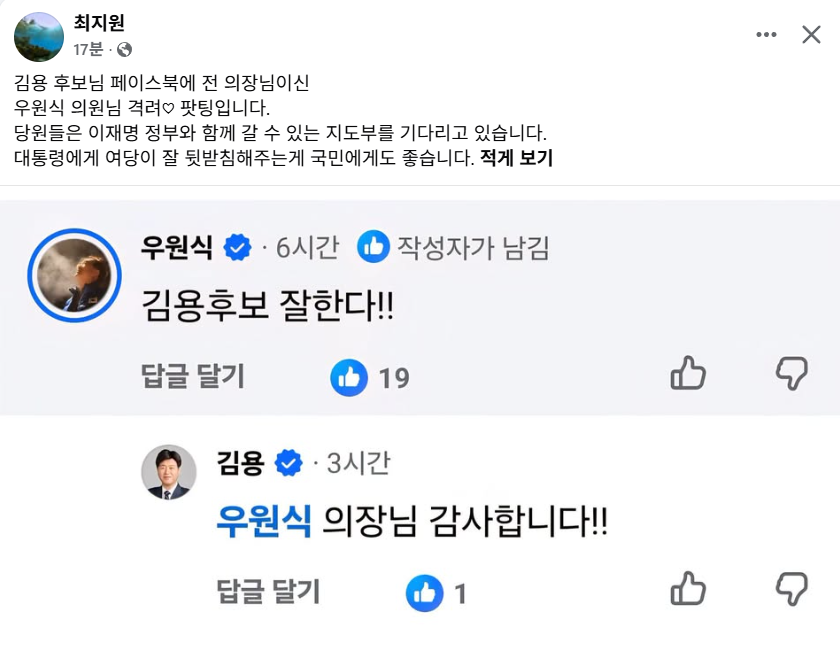Close the post with the X icon
840x647 pixels.
[811, 35]
